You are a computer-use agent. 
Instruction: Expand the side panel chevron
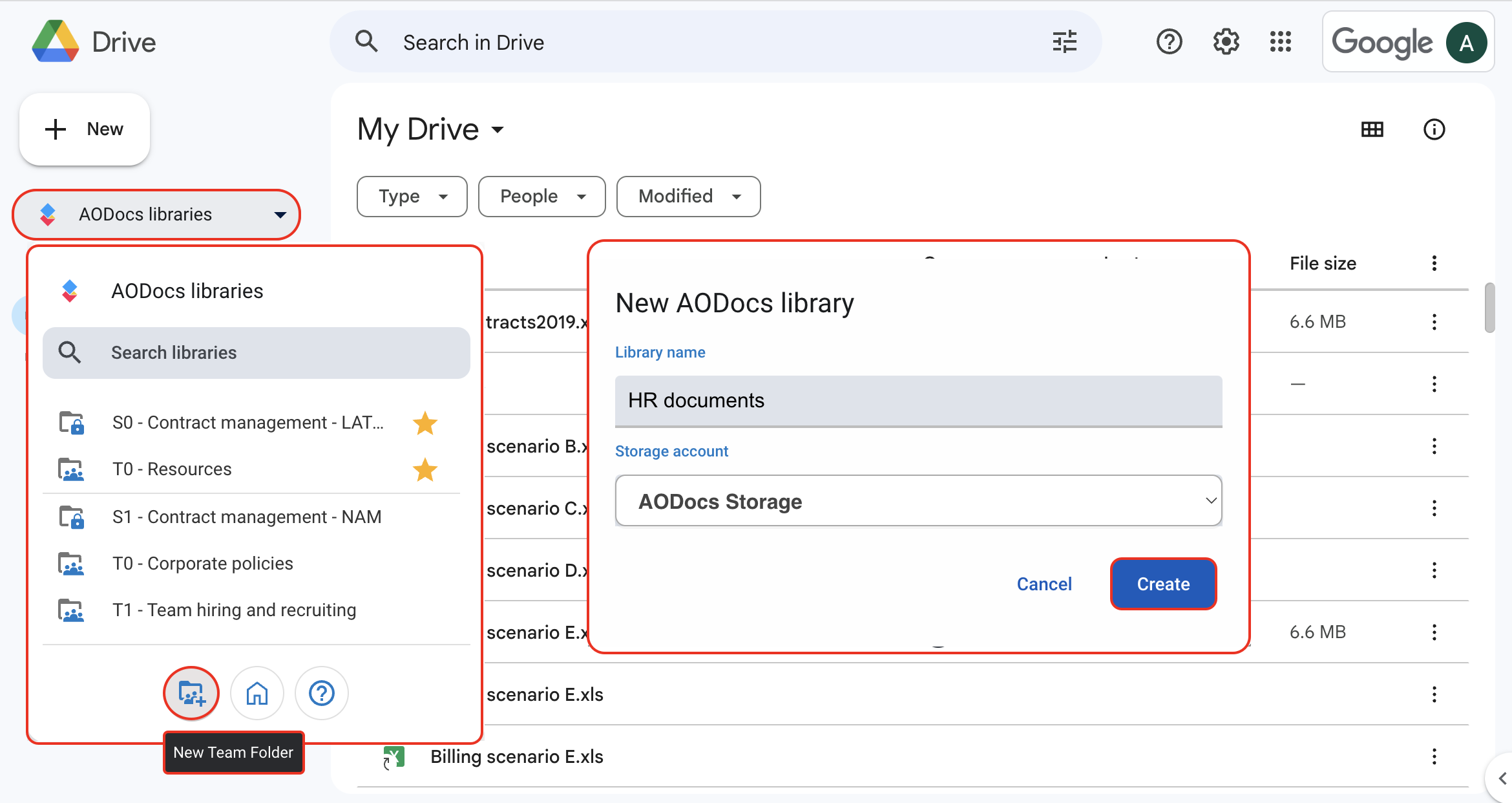[x=1500, y=778]
